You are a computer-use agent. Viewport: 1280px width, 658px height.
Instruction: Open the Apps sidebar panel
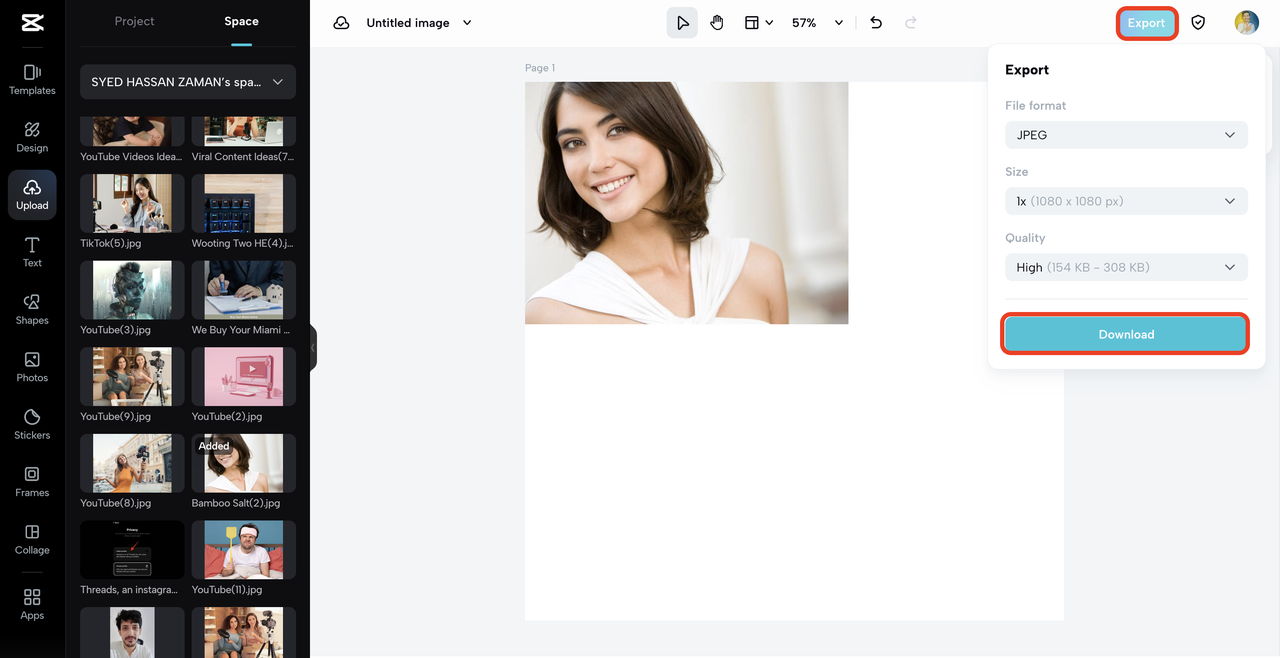(32, 604)
